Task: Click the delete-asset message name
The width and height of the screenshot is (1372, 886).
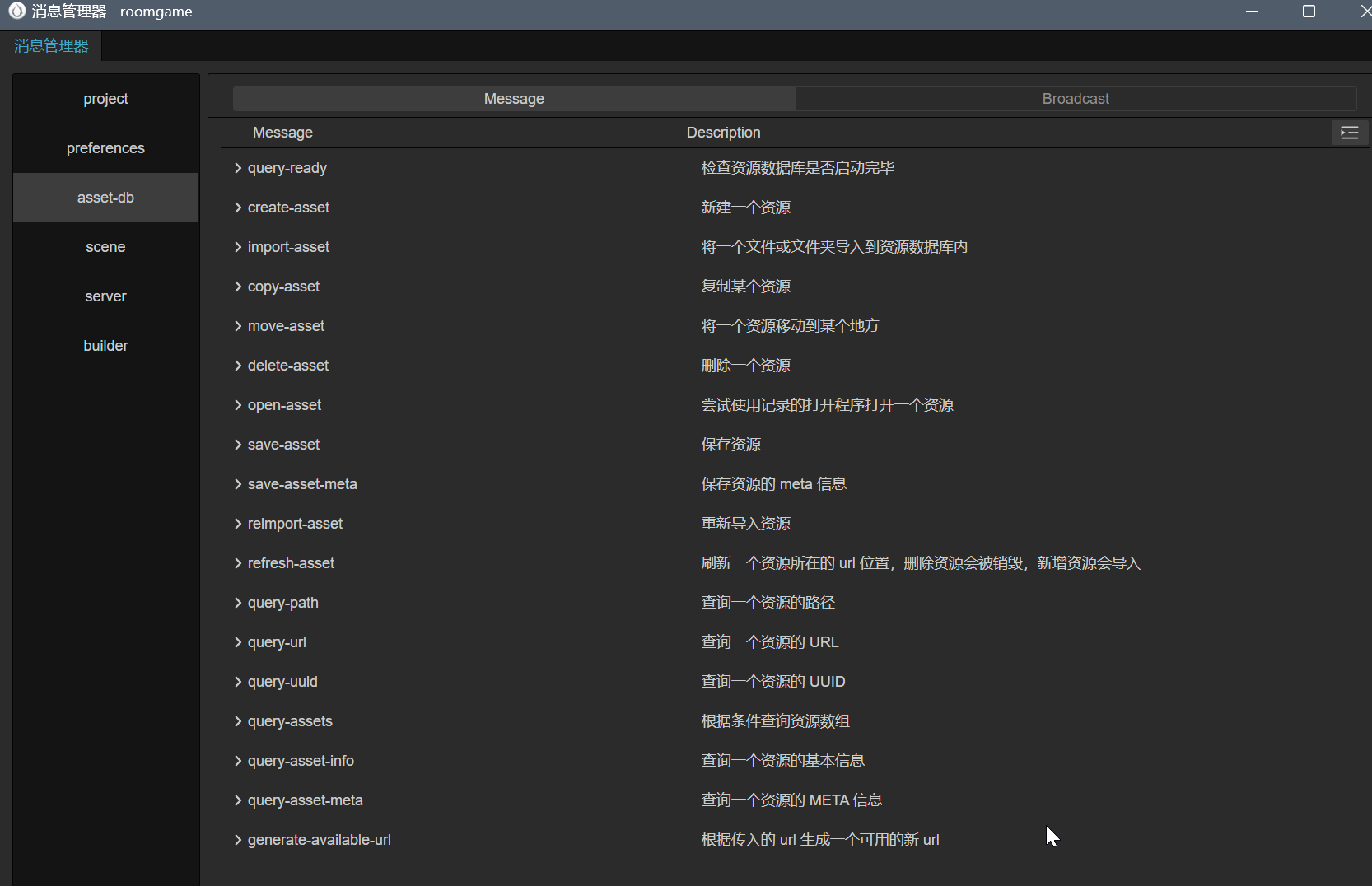Action: click(x=288, y=366)
